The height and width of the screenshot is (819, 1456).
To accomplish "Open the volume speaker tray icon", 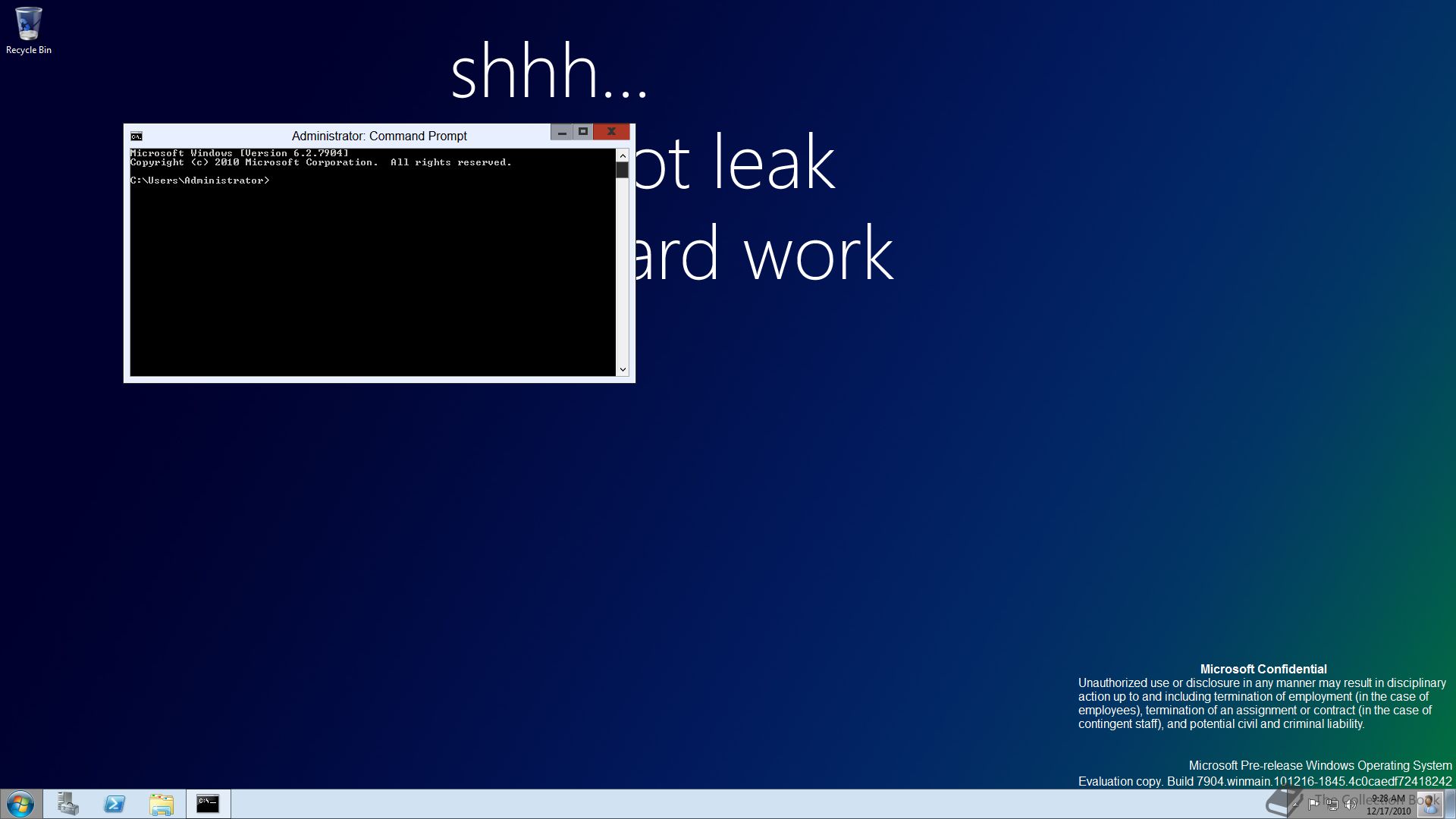I will coord(1351,805).
